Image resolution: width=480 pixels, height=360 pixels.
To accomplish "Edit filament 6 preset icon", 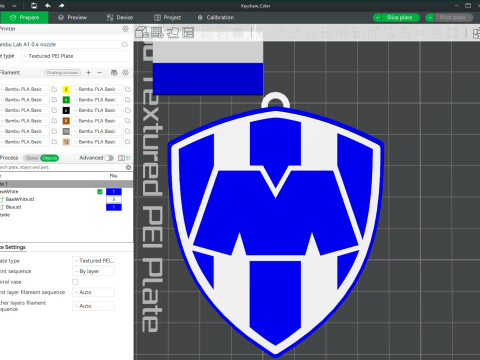I will 128,110.
